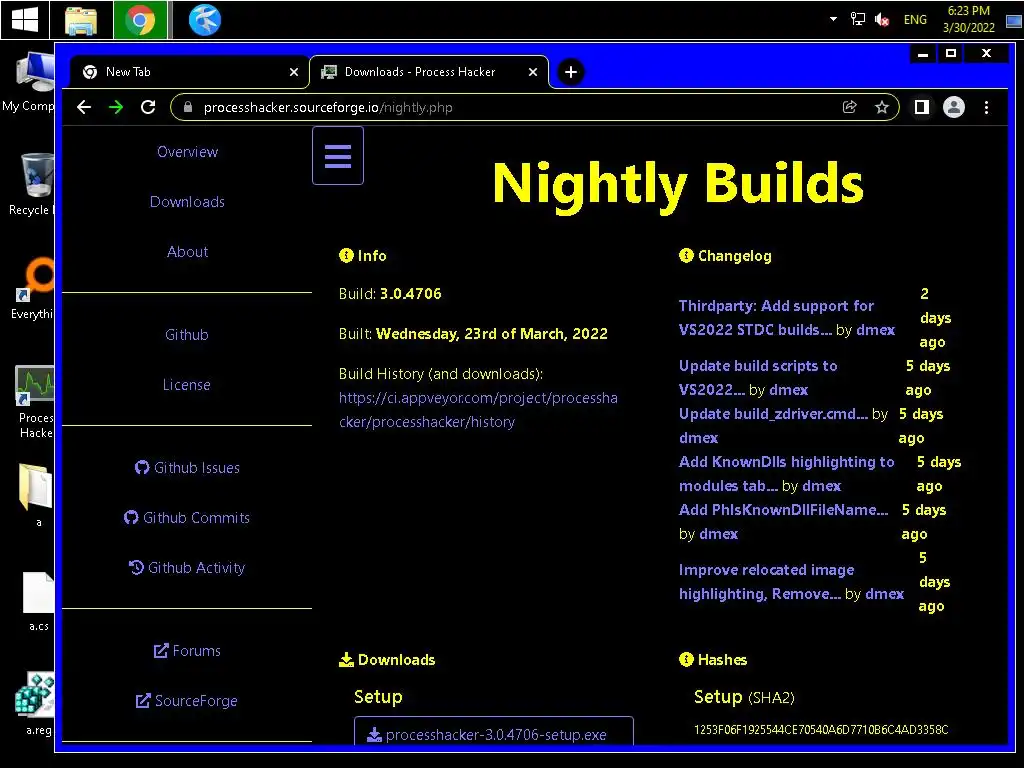
Task: Open Chrome's three-dot menu
Action: 986,107
